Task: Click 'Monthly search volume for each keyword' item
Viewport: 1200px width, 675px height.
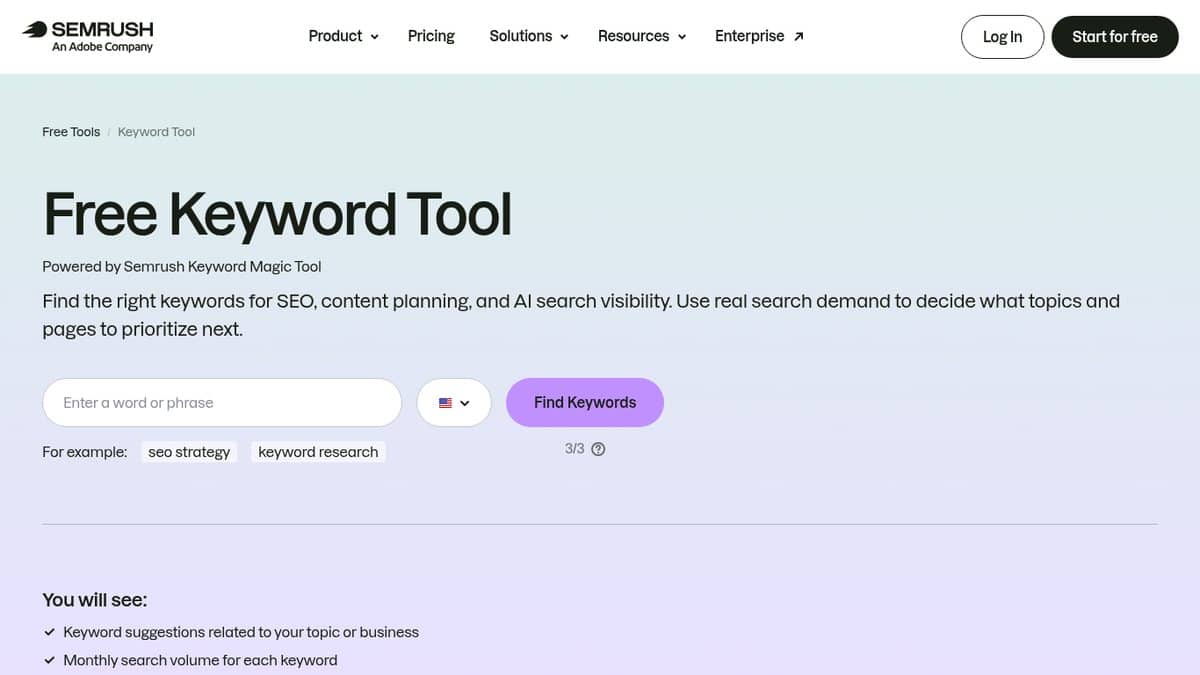Action: click(200, 660)
